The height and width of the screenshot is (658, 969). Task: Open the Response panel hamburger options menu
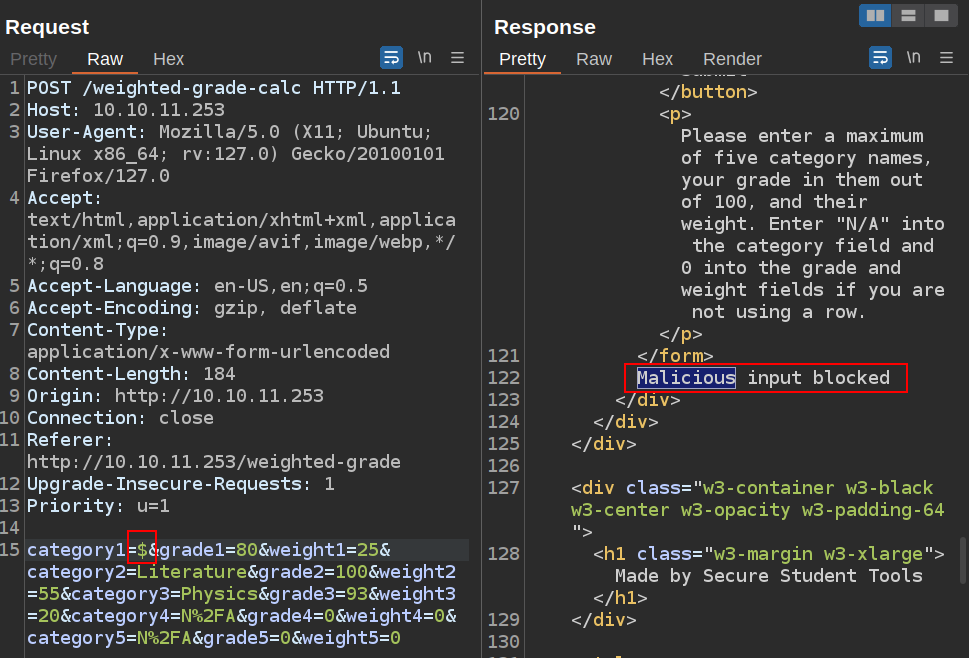point(946,57)
